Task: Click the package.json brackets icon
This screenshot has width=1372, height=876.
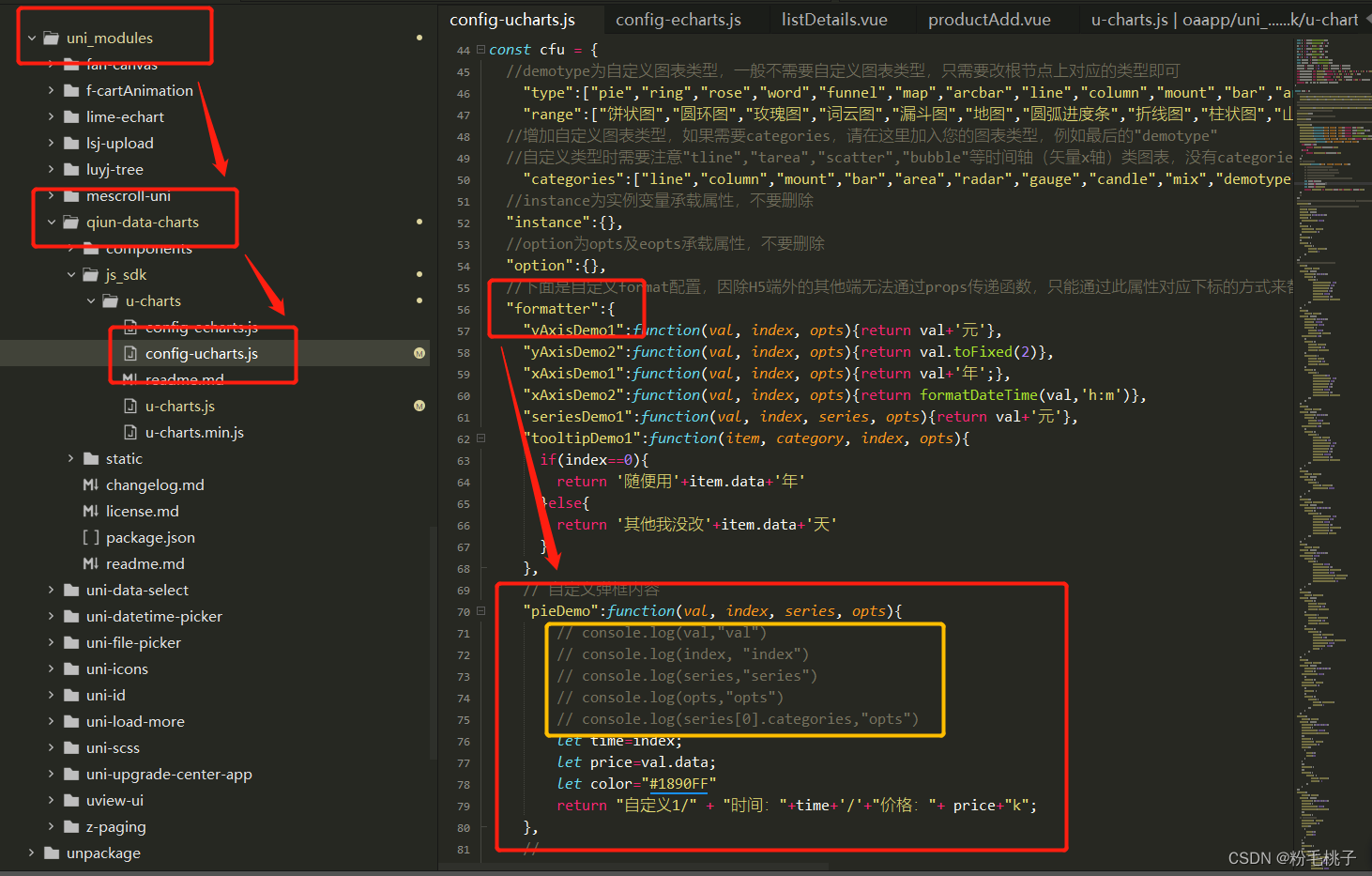Action: pyautogui.click(x=91, y=538)
